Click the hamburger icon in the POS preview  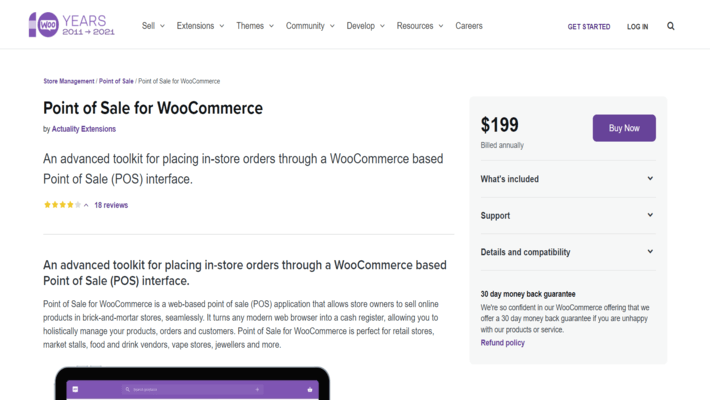click(74, 388)
